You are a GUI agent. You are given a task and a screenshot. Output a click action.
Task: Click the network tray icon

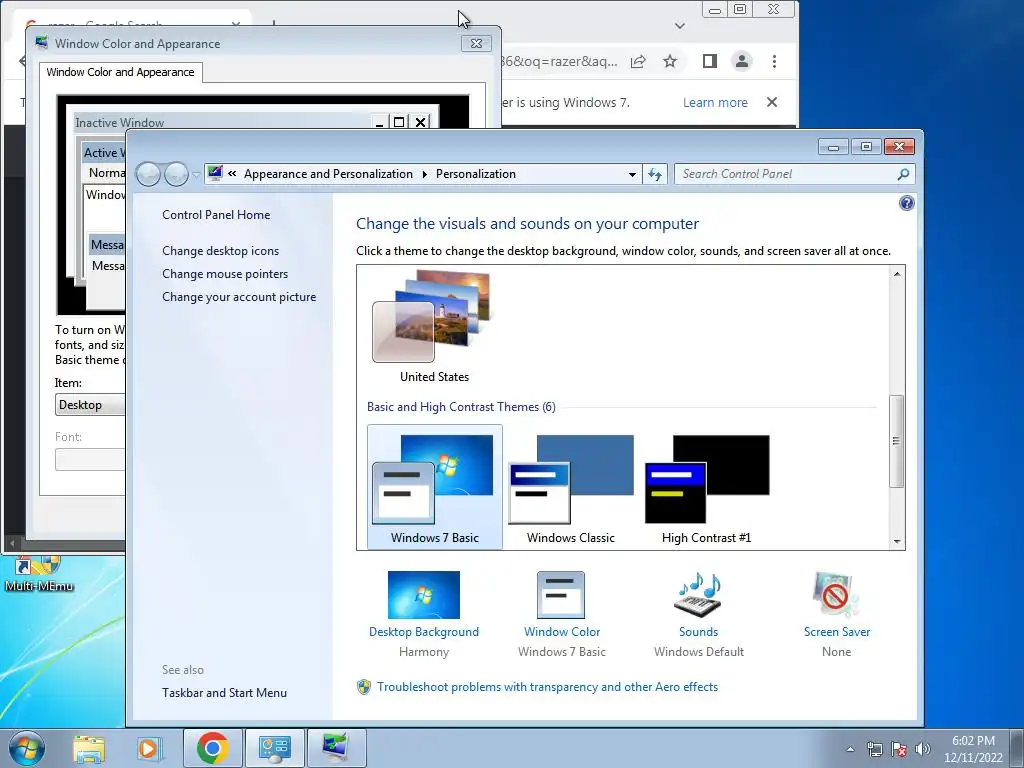pyautogui.click(x=874, y=749)
